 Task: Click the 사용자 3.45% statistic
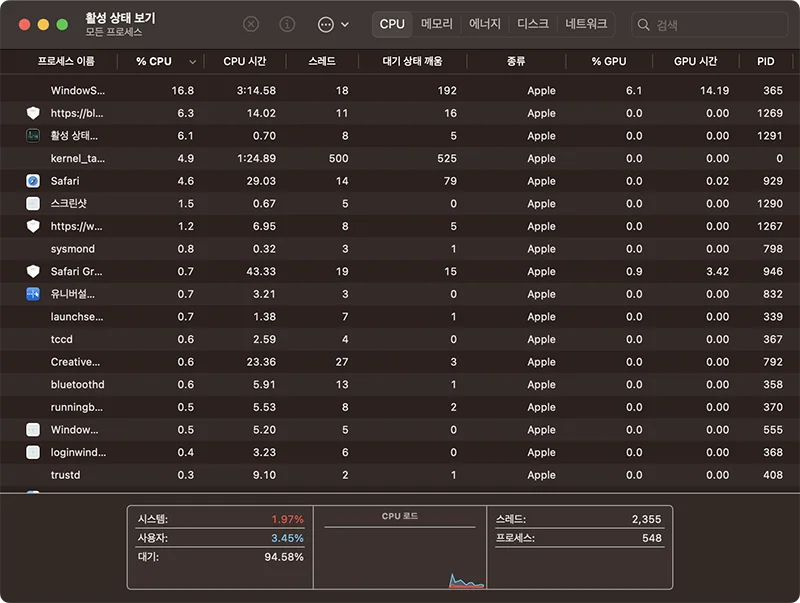(x=220, y=538)
